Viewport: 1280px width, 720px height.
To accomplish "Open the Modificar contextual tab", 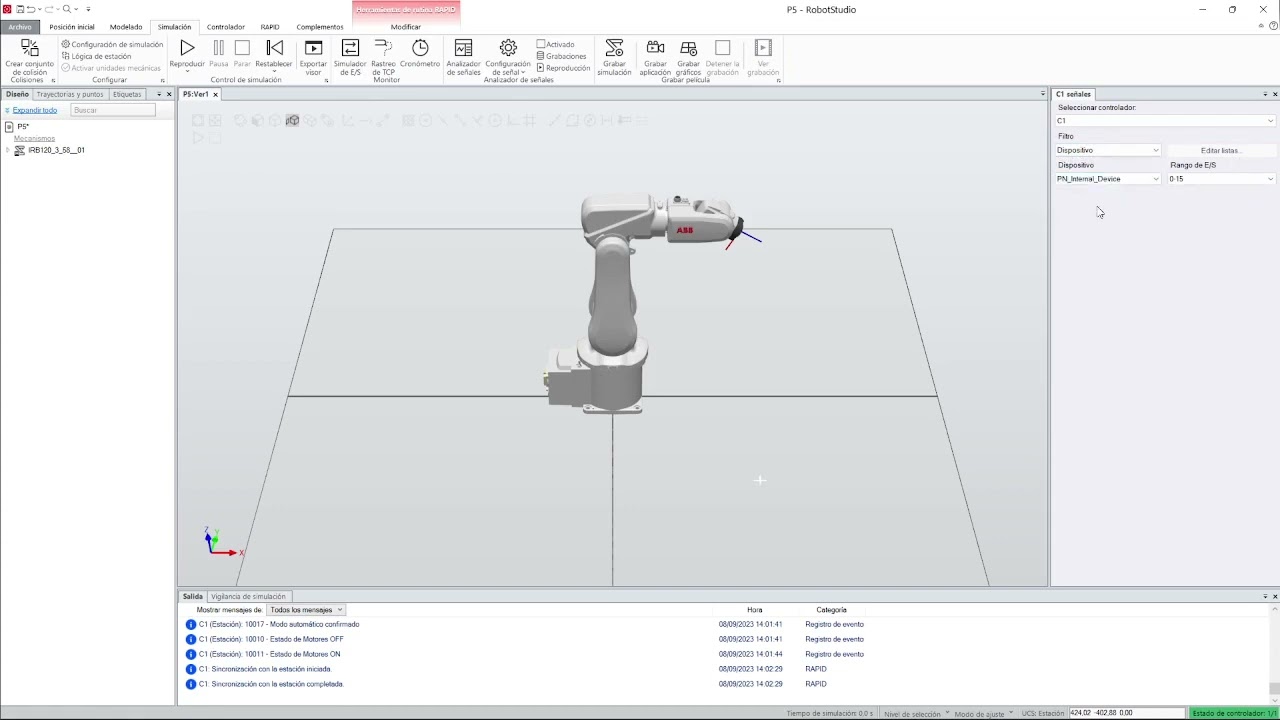I will click(x=406, y=27).
